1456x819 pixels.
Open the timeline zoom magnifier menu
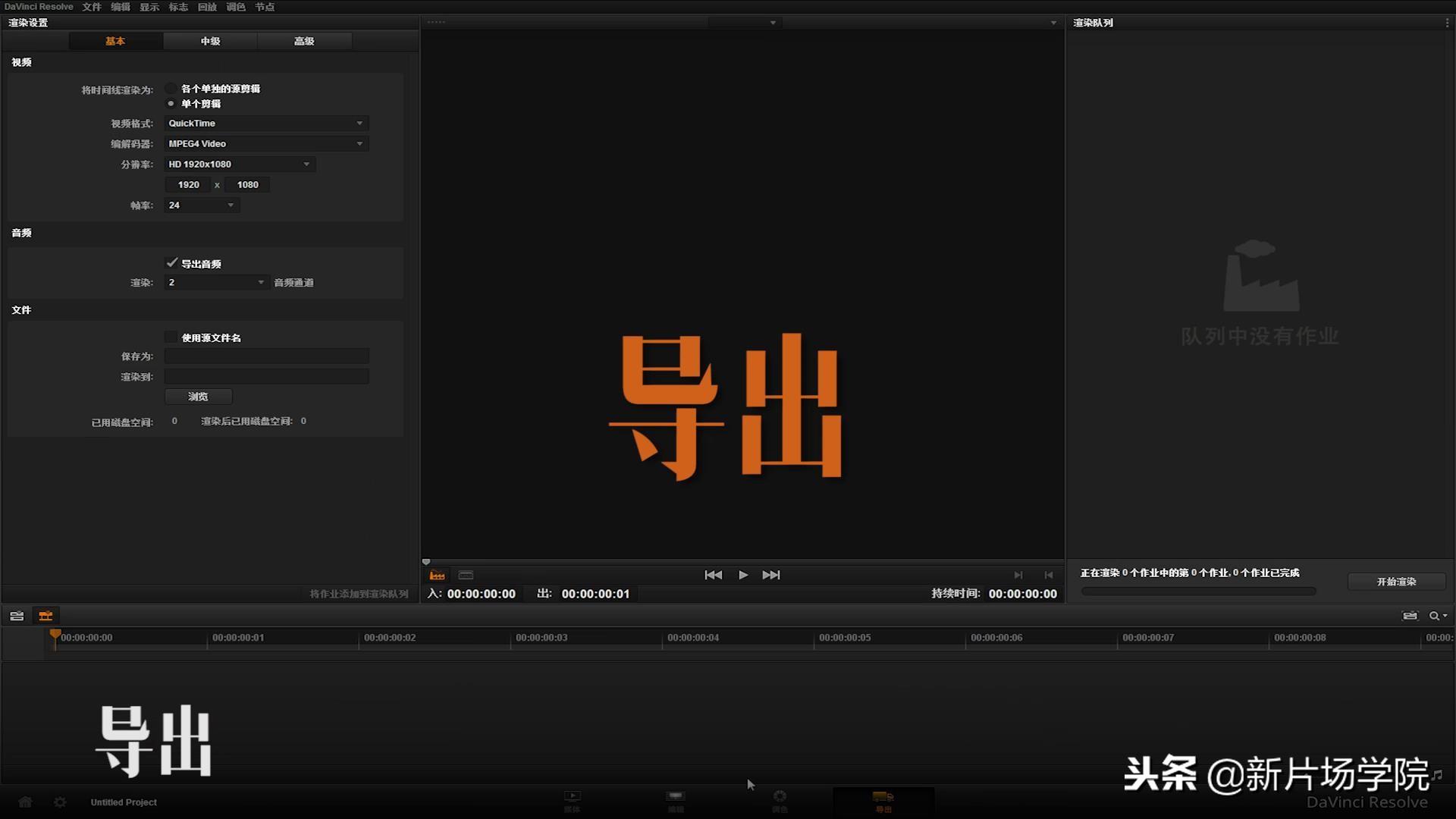click(x=1438, y=616)
